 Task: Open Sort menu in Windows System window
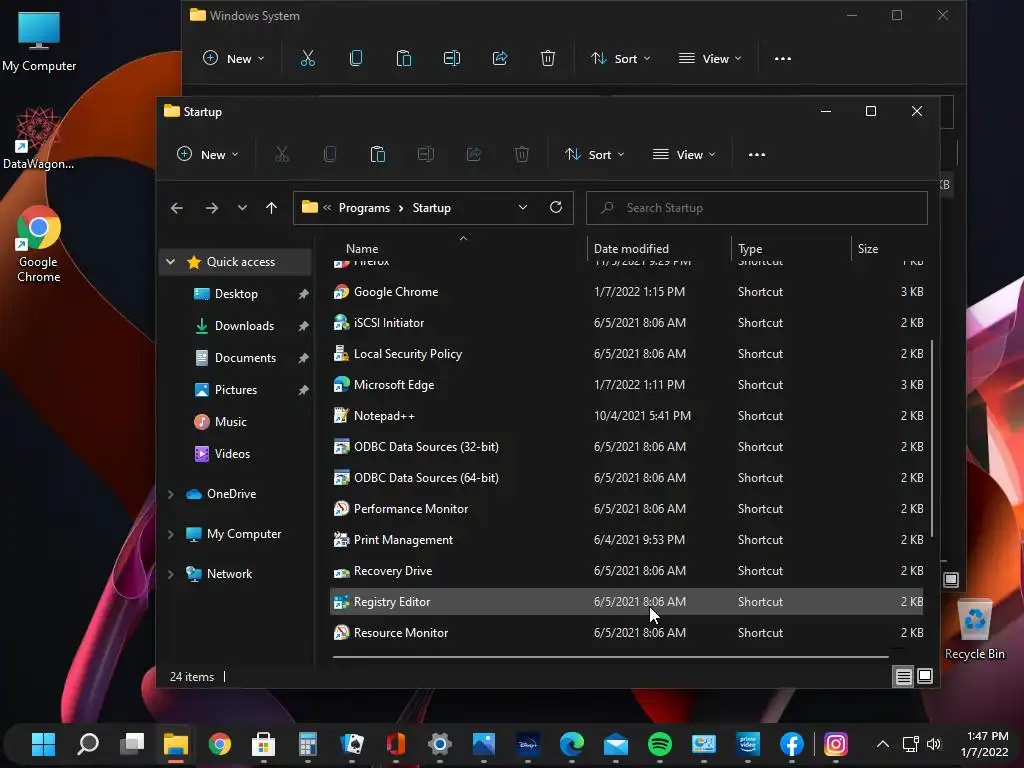point(620,59)
